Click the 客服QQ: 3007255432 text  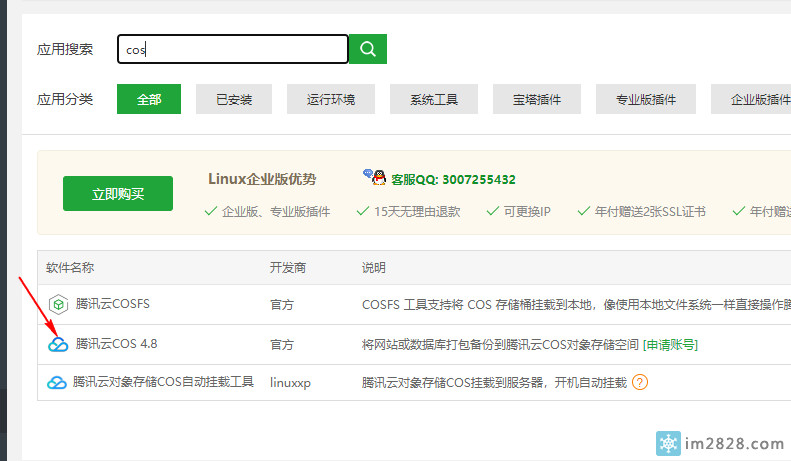tap(454, 180)
